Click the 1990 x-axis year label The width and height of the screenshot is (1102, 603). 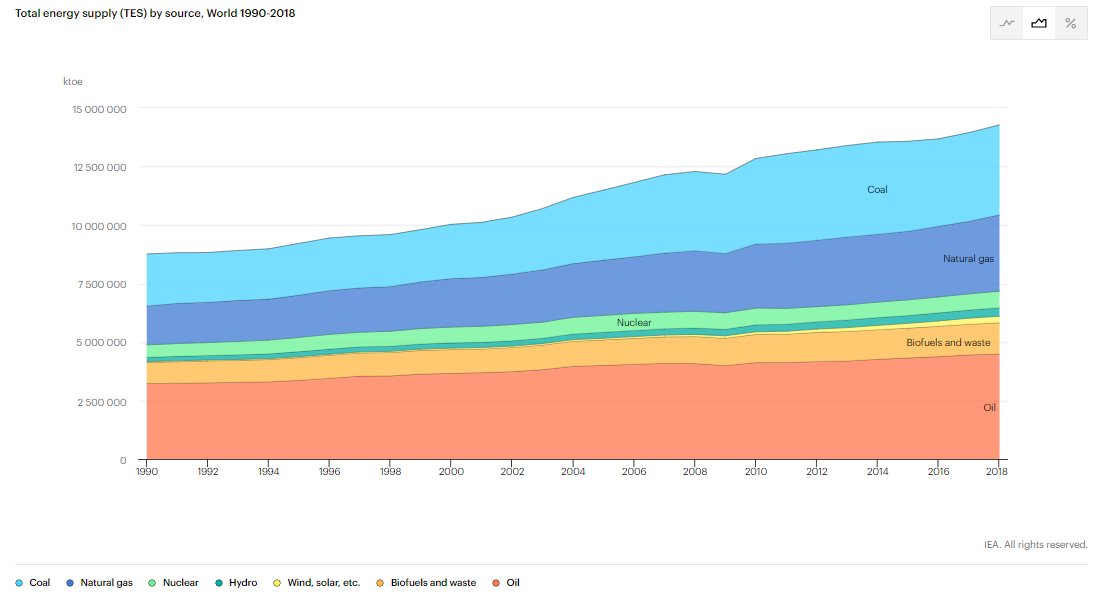(147, 471)
